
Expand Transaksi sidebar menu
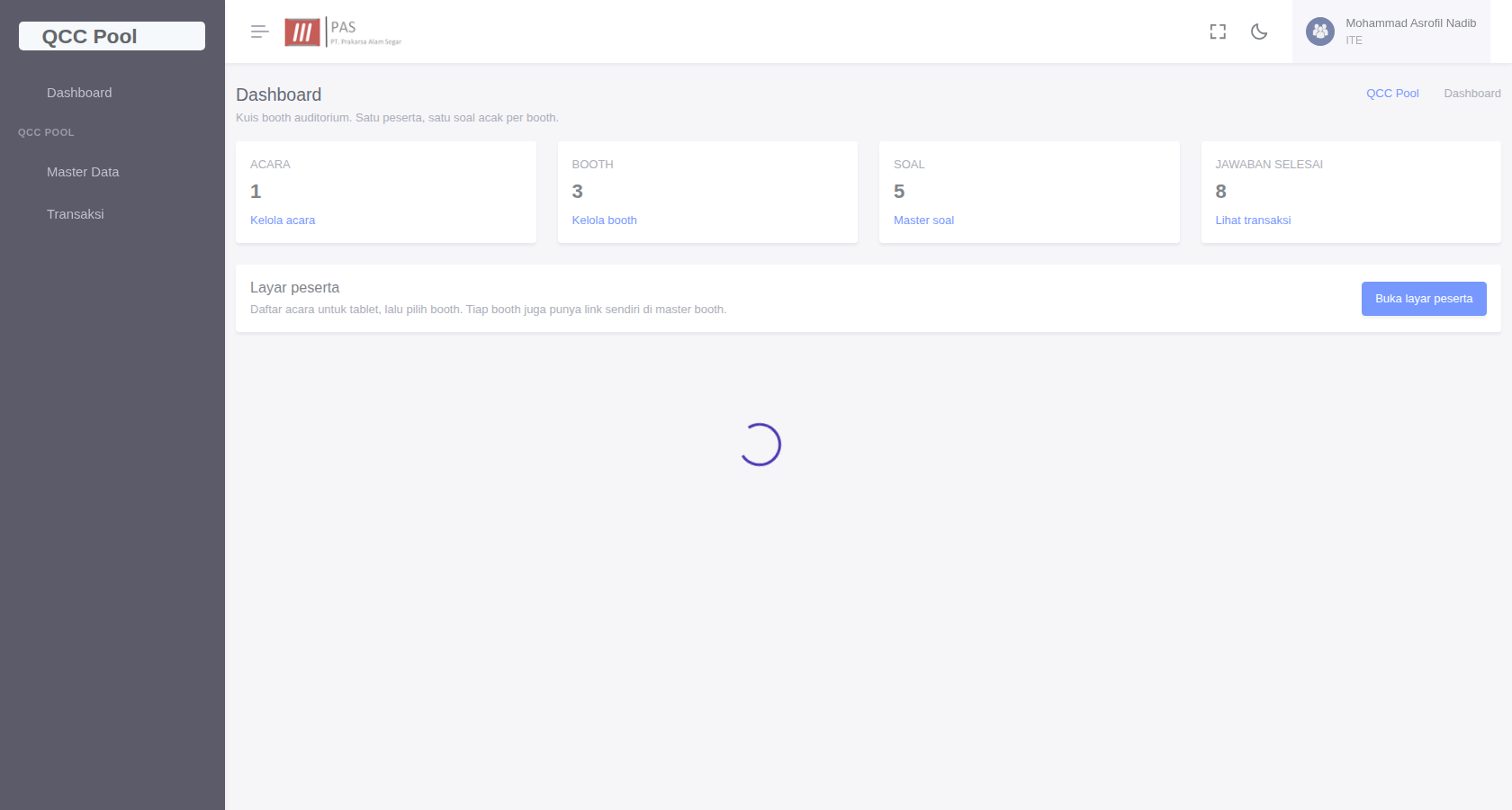click(76, 214)
